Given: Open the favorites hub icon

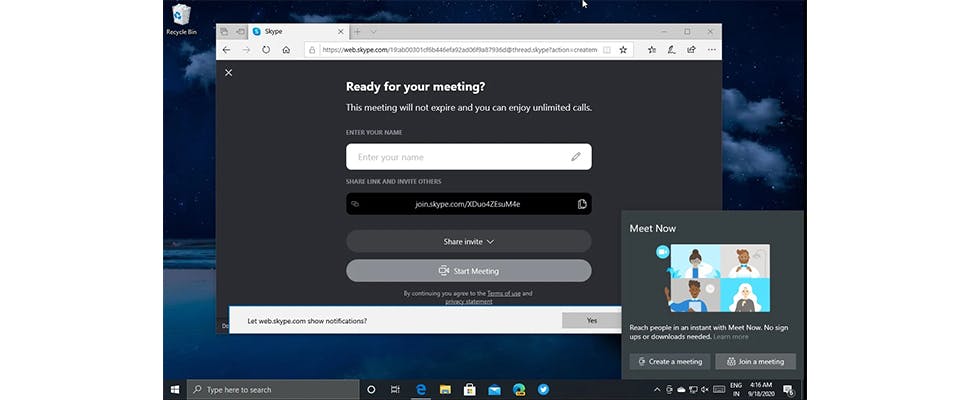Looking at the screenshot, I should coord(651,50).
